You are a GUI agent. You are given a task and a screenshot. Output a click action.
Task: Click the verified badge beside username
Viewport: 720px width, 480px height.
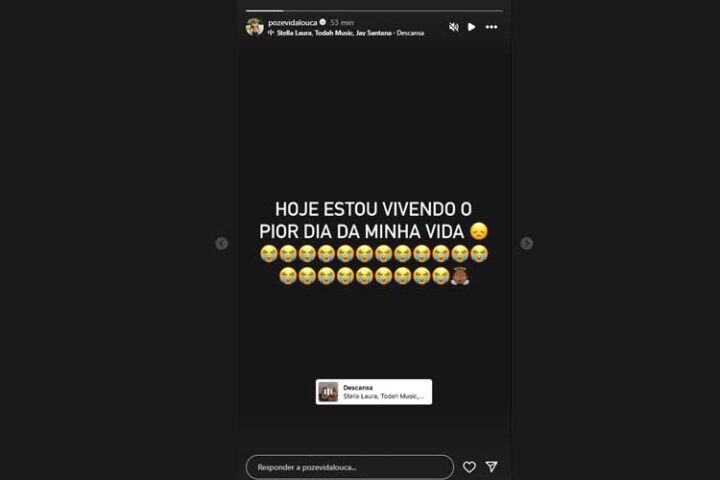coord(323,22)
